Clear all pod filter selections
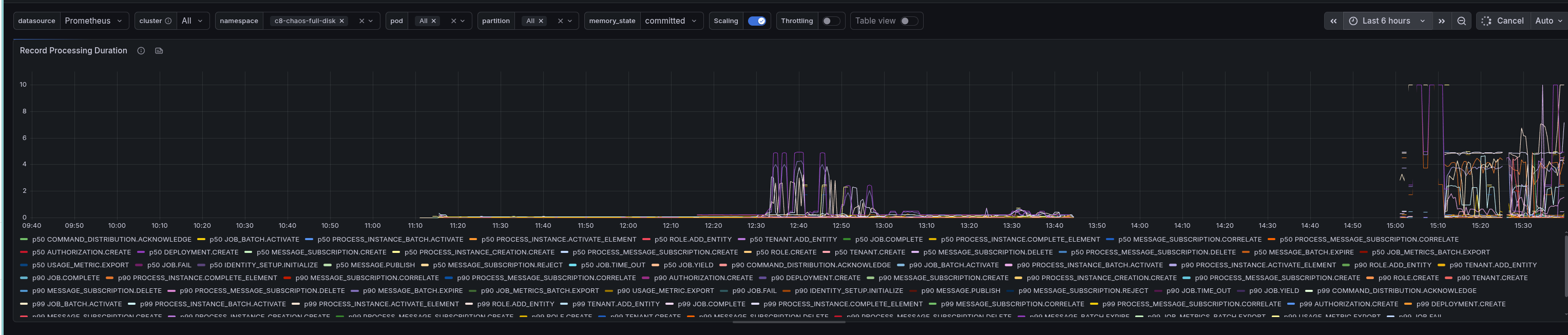This screenshot has width=1568, height=335. coord(453,21)
